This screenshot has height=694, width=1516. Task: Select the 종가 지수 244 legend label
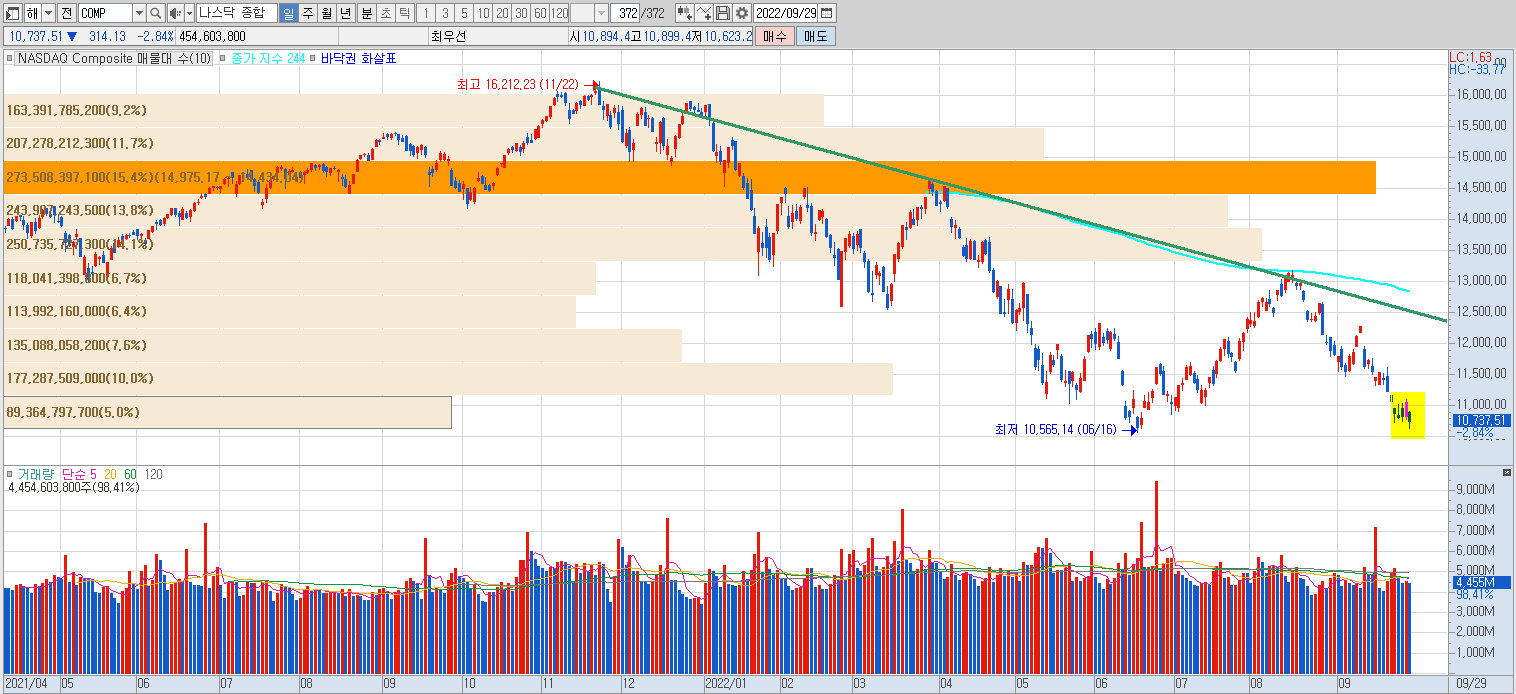coord(267,59)
